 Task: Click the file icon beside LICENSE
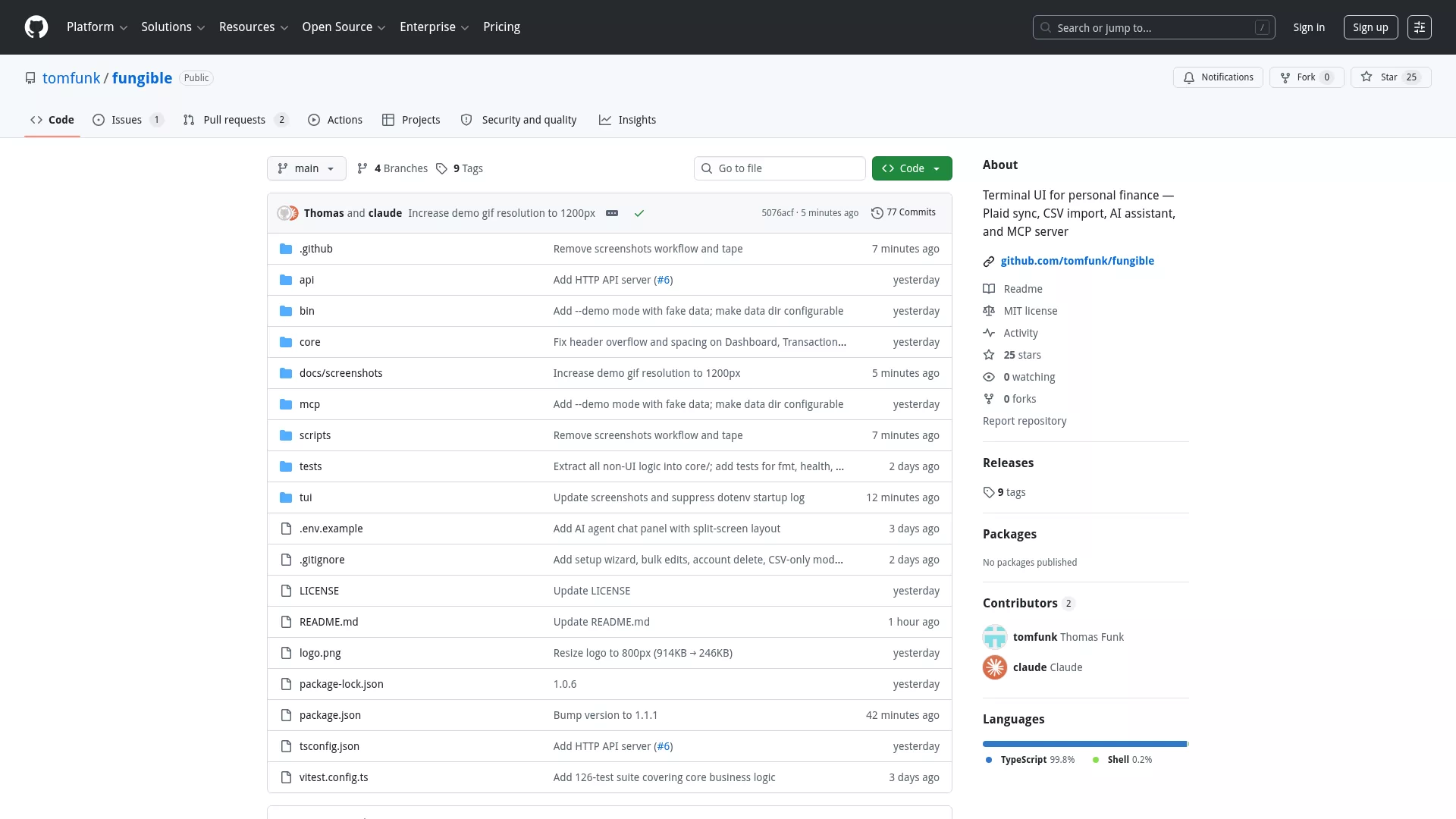tap(286, 591)
